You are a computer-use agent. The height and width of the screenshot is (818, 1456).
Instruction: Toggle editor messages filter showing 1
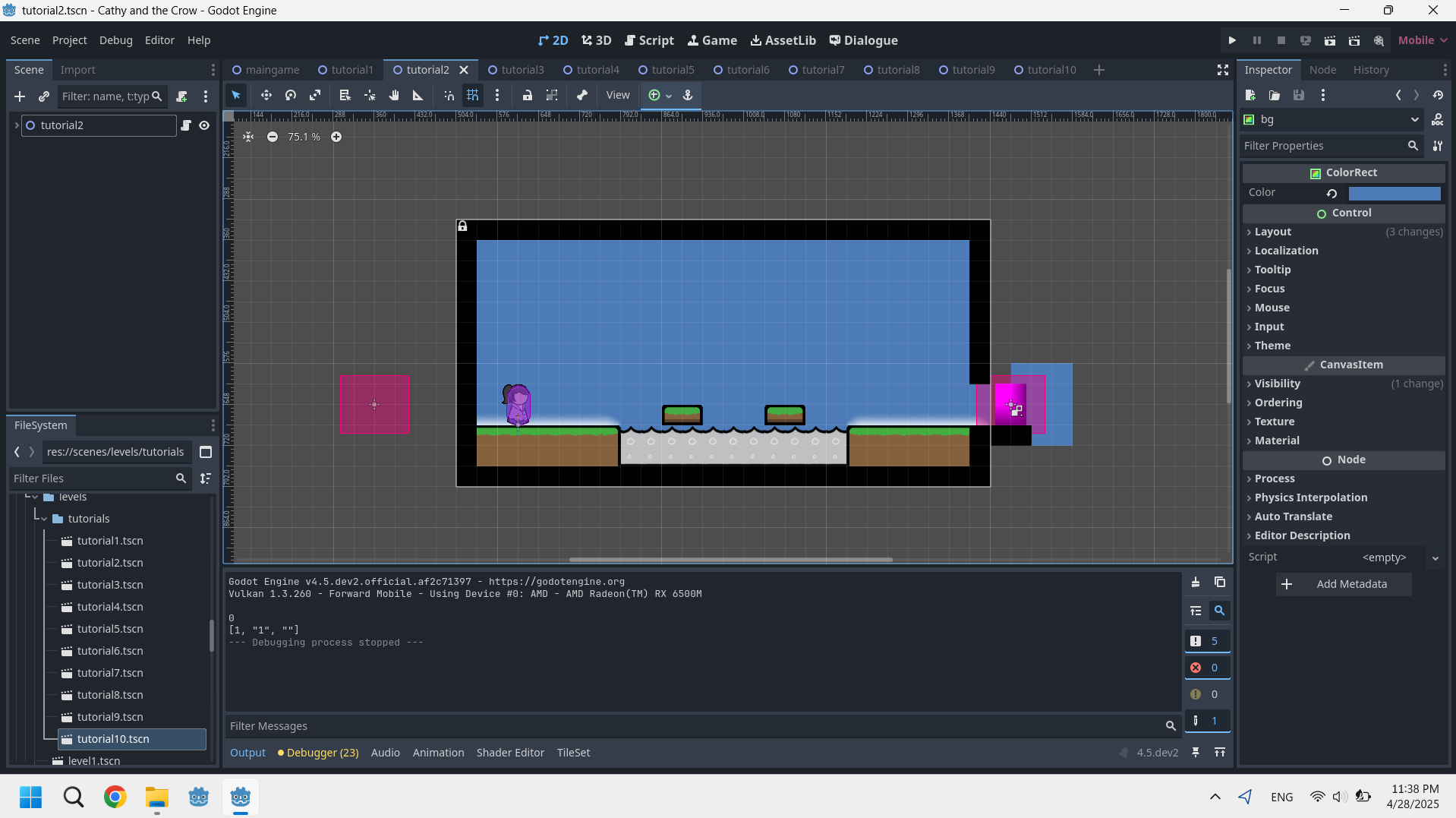(1207, 721)
